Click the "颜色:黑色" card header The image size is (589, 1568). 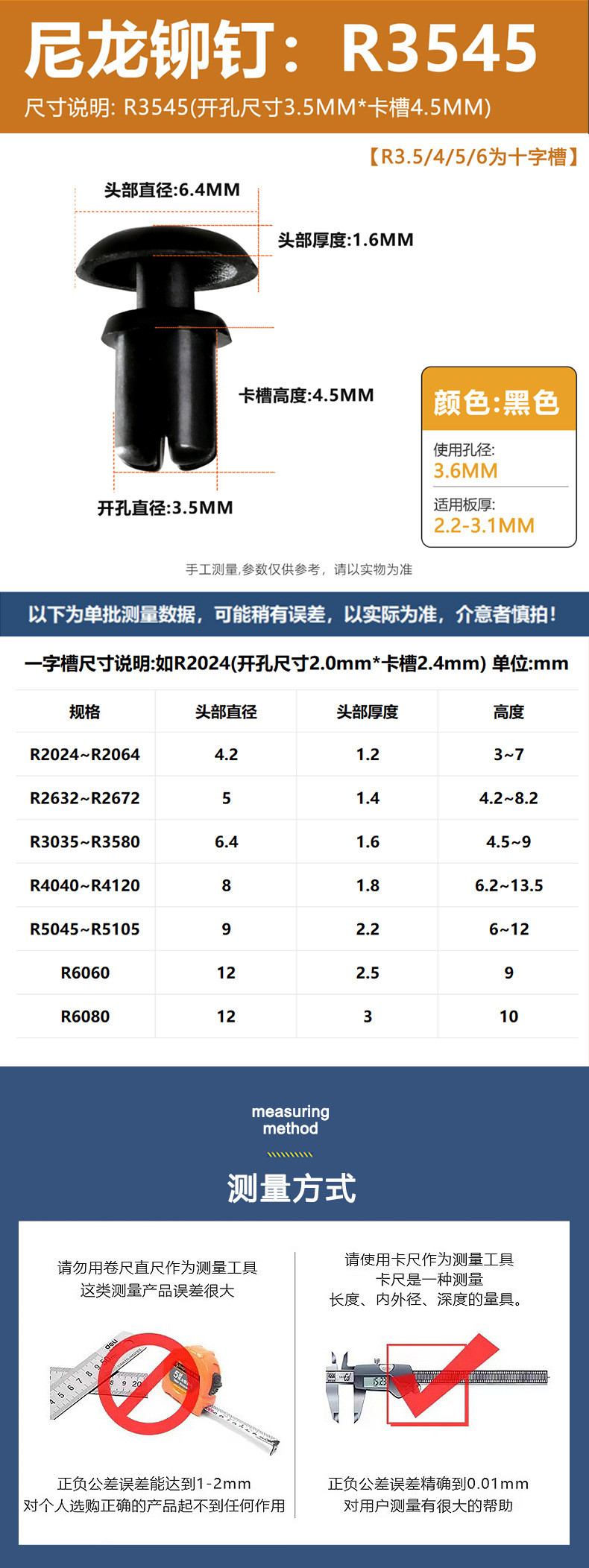point(499,399)
